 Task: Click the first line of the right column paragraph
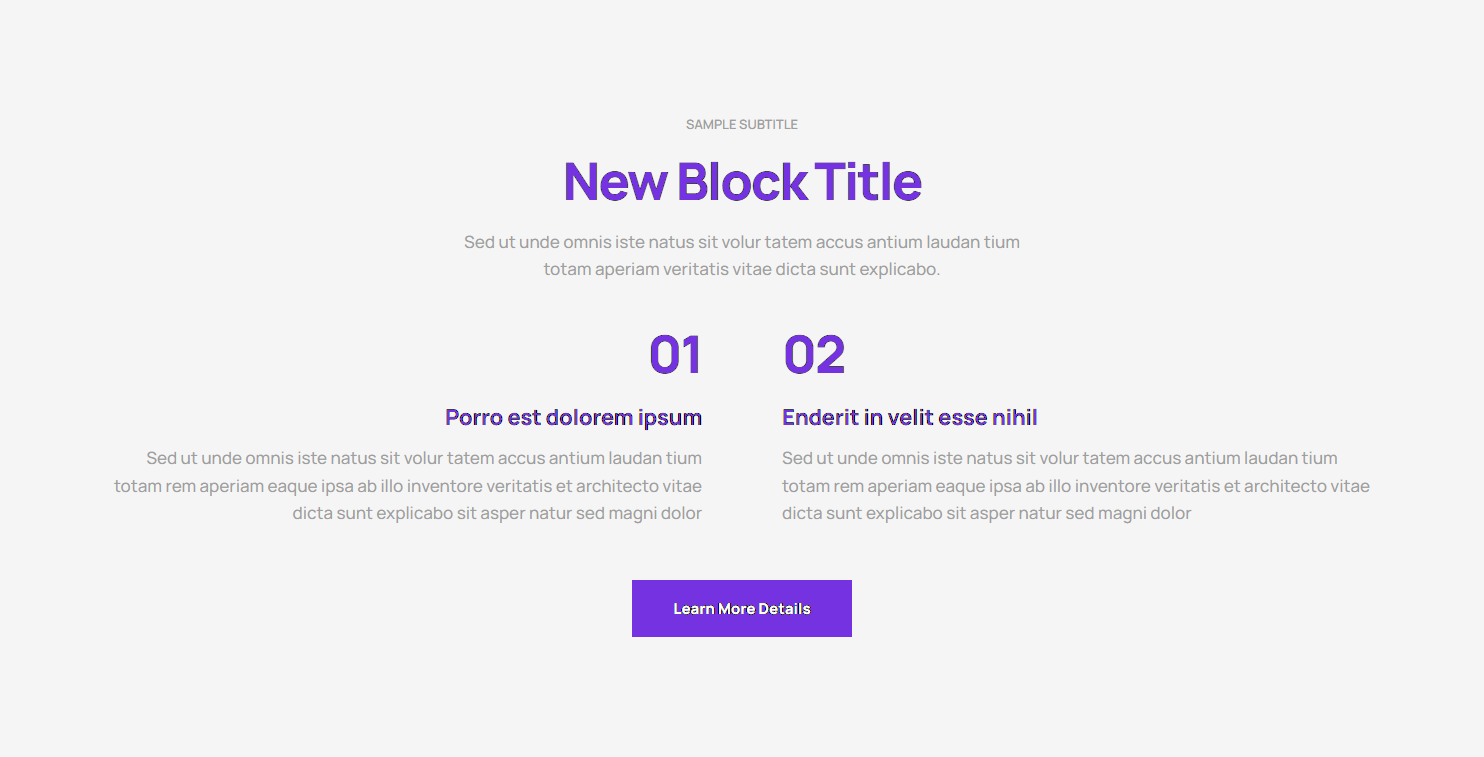[1059, 458]
